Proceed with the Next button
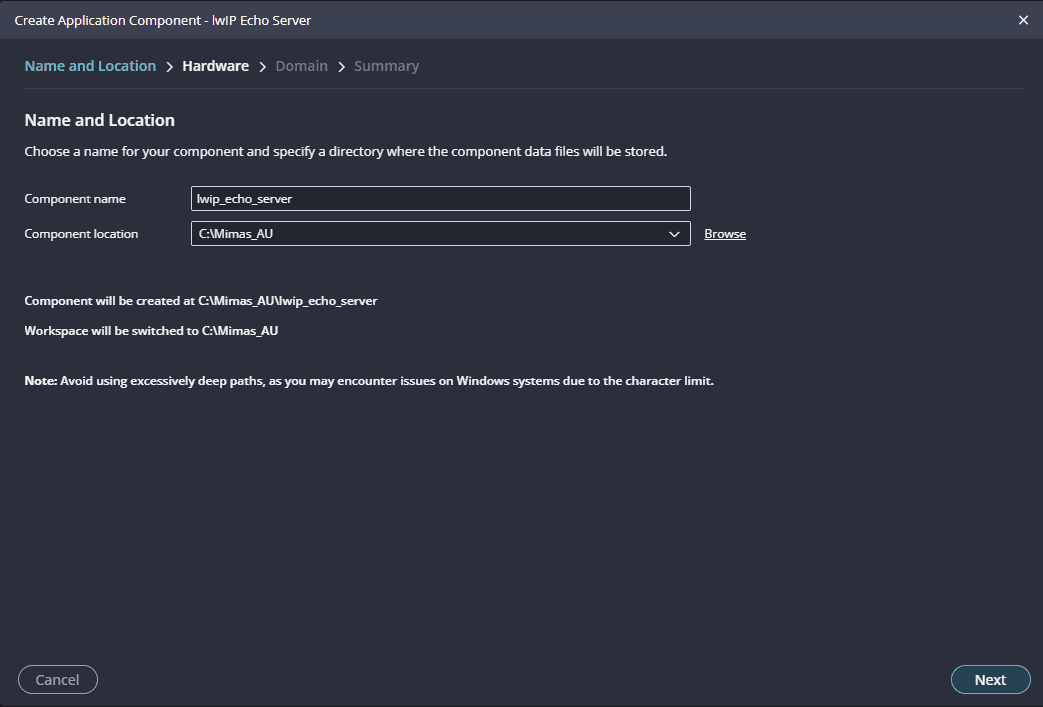1043x707 pixels. (990, 680)
